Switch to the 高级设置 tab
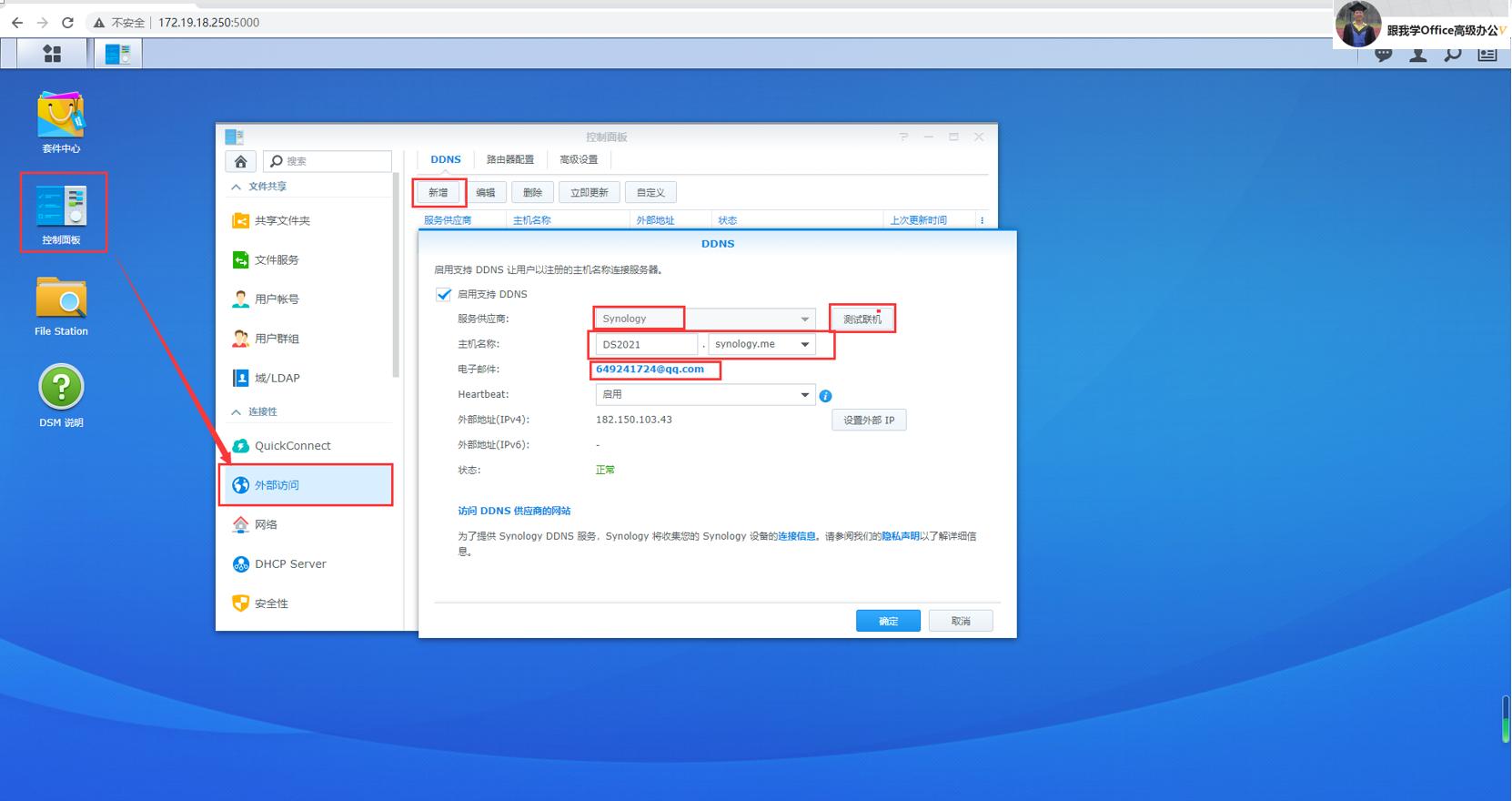The height and width of the screenshot is (801, 1512). [579, 159]
